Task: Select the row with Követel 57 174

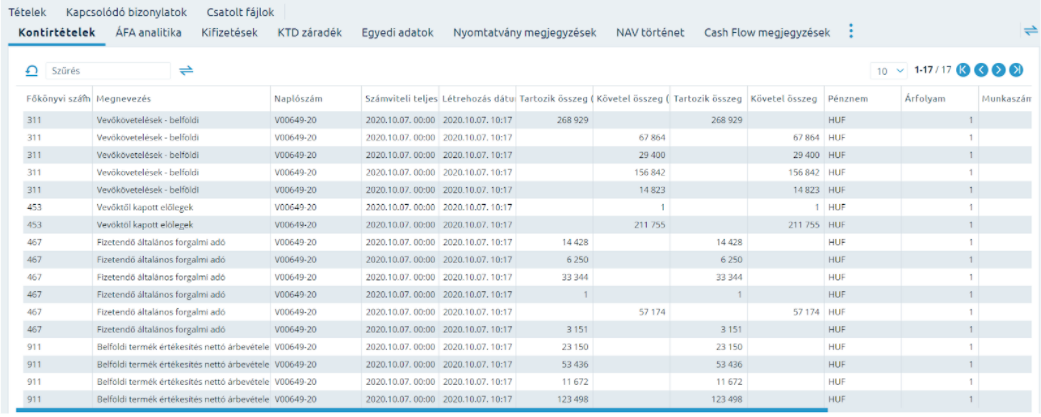Action: 528,311
